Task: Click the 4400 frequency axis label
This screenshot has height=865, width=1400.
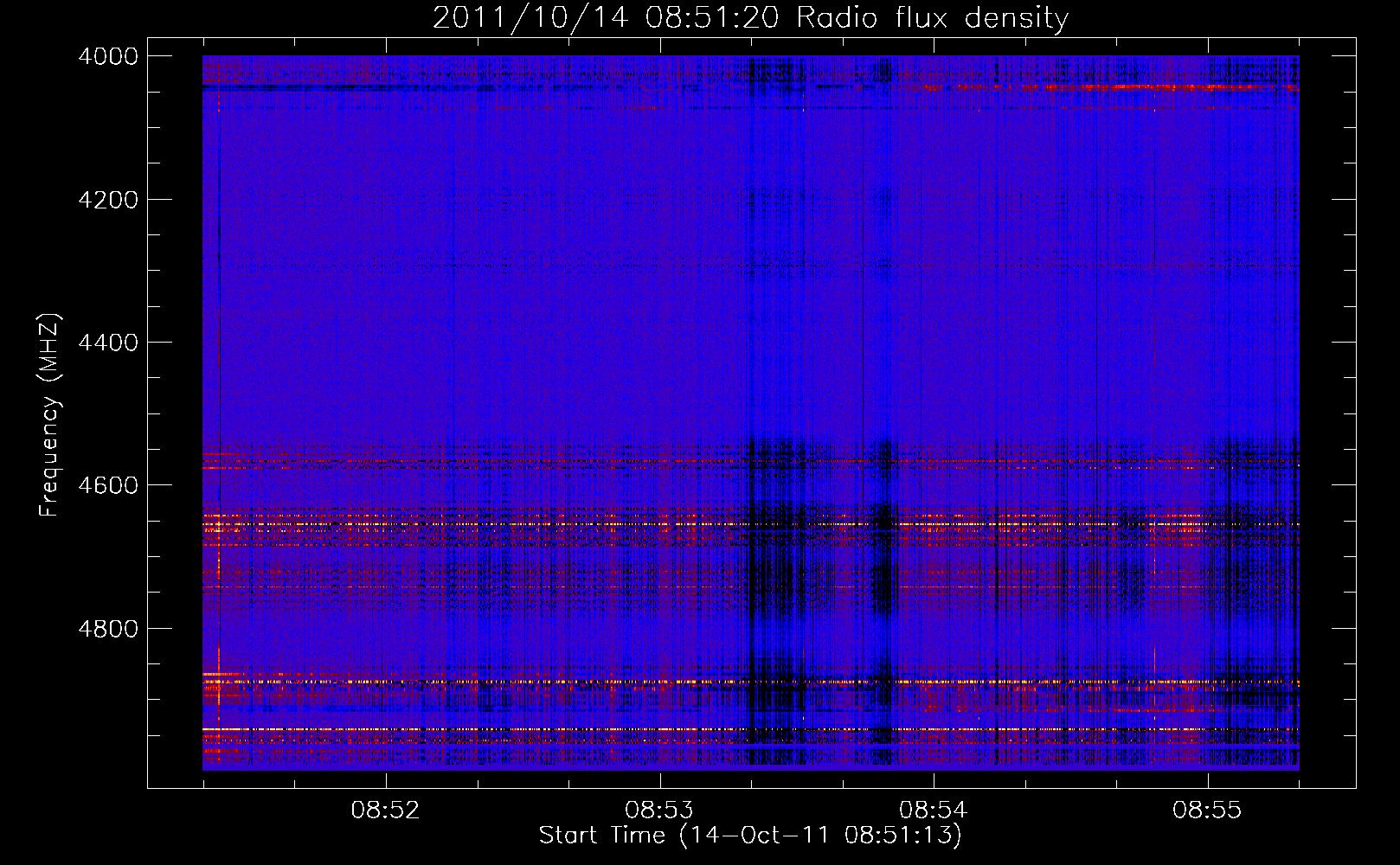Action: click(108, 343)
